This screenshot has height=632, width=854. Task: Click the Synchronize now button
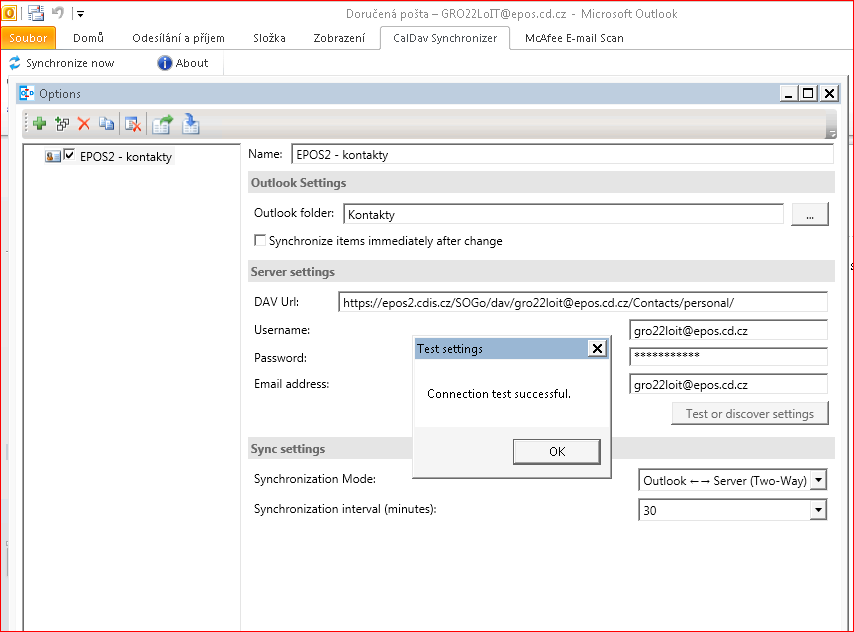pyautogui.click(x=62, y=63)
